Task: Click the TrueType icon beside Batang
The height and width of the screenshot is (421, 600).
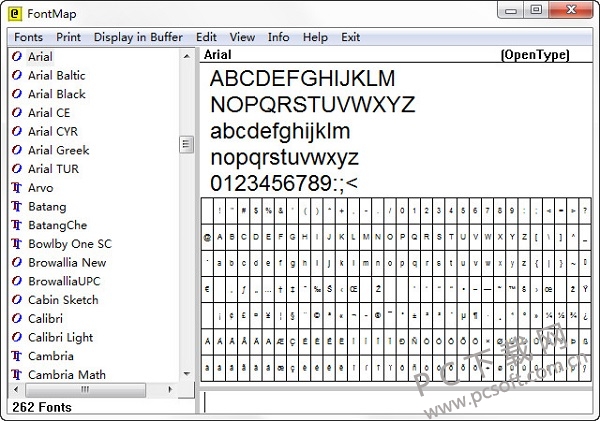Action: coord(17,206)
